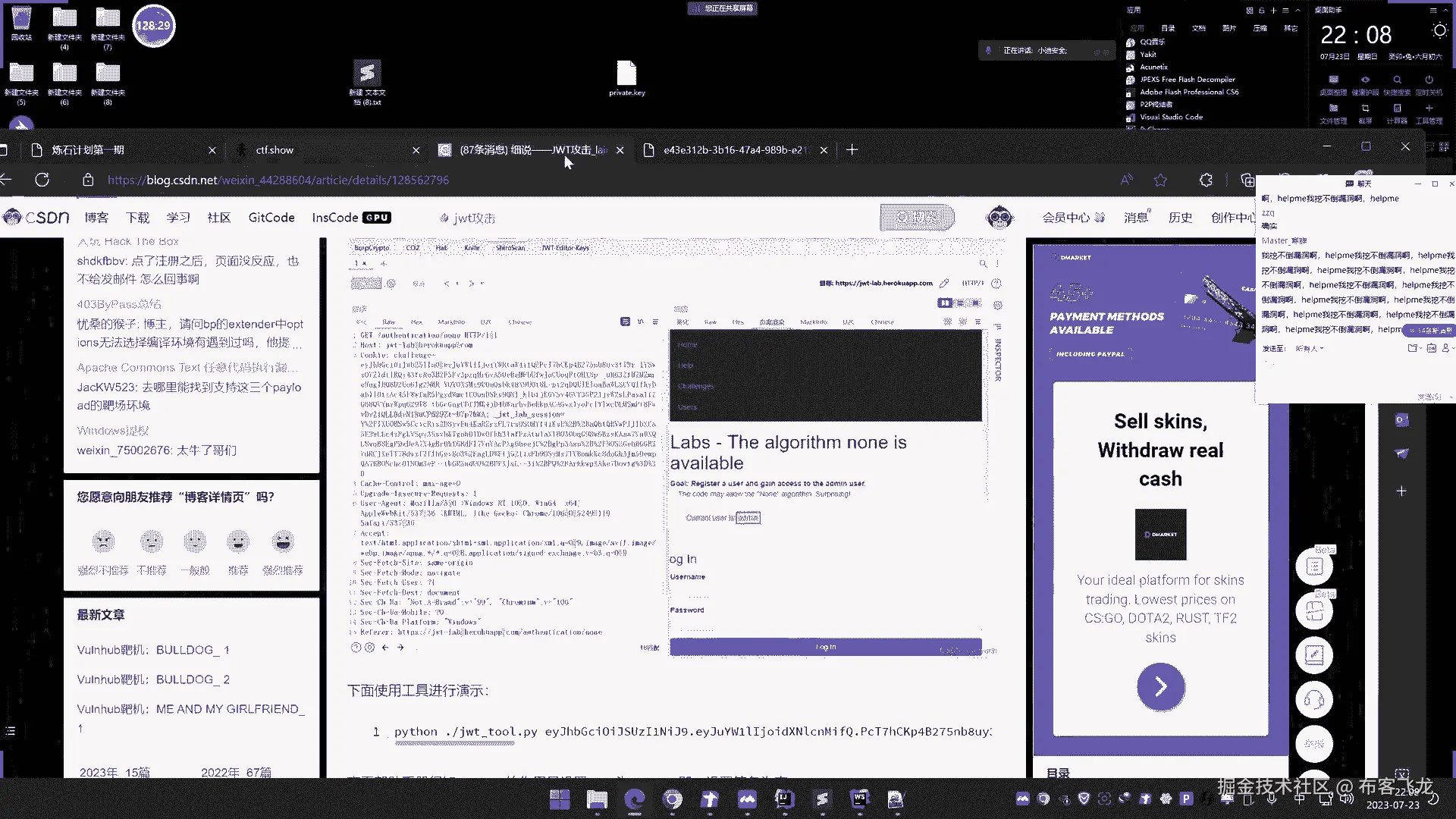Click the browser refresh icon
The image size is (1456, 819).
pyautogui.click(x=42, y=180)
